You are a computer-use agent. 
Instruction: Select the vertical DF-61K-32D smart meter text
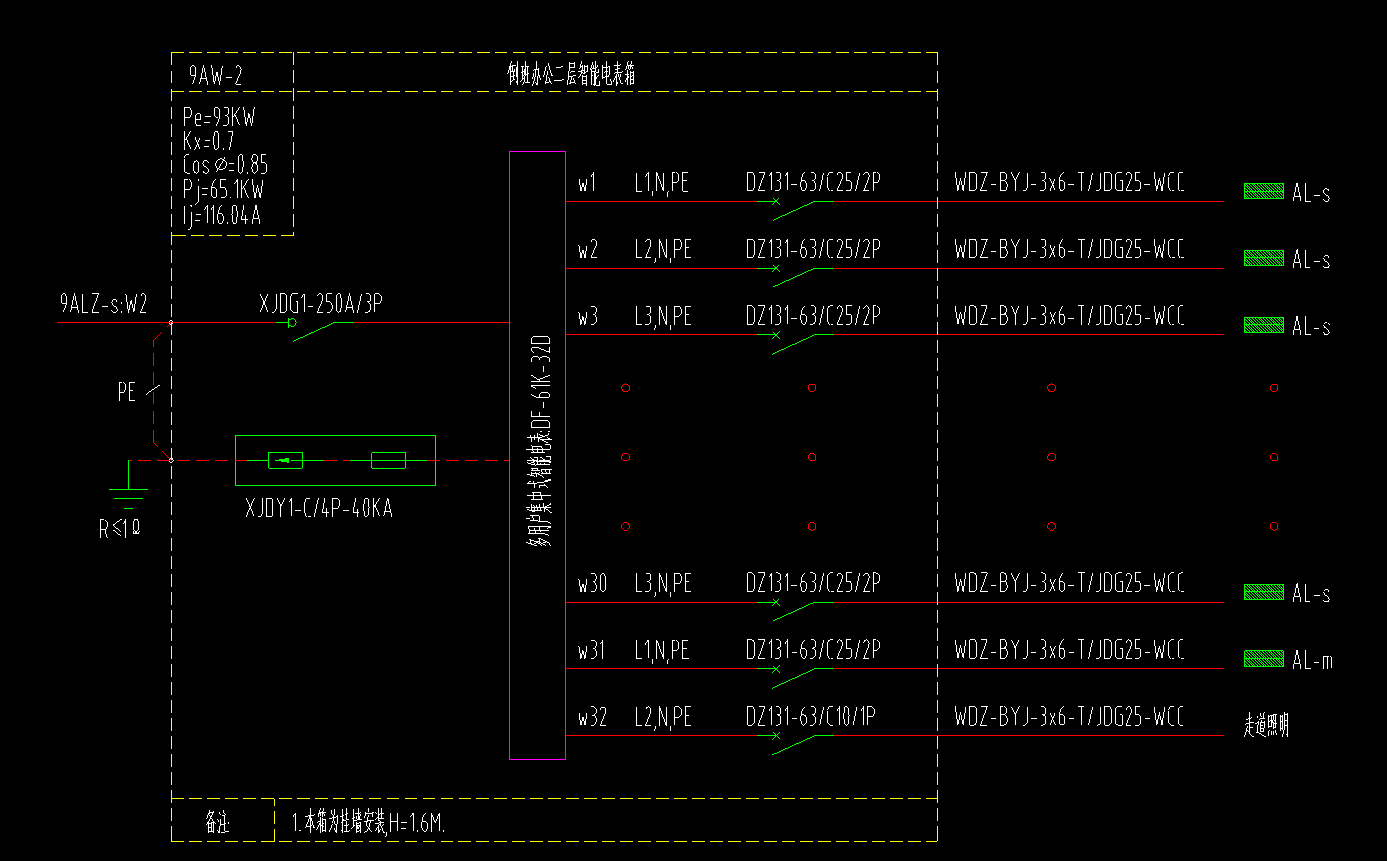(539, 440)
